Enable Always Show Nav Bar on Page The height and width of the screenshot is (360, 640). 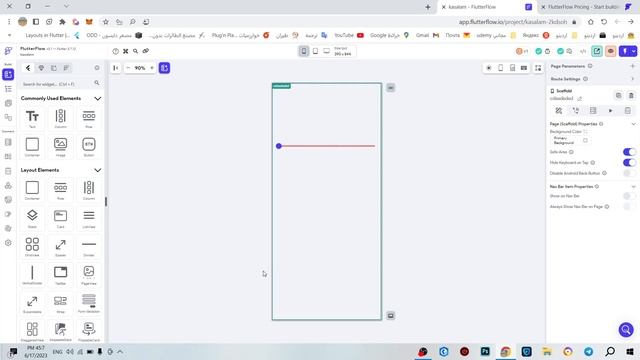629,207
